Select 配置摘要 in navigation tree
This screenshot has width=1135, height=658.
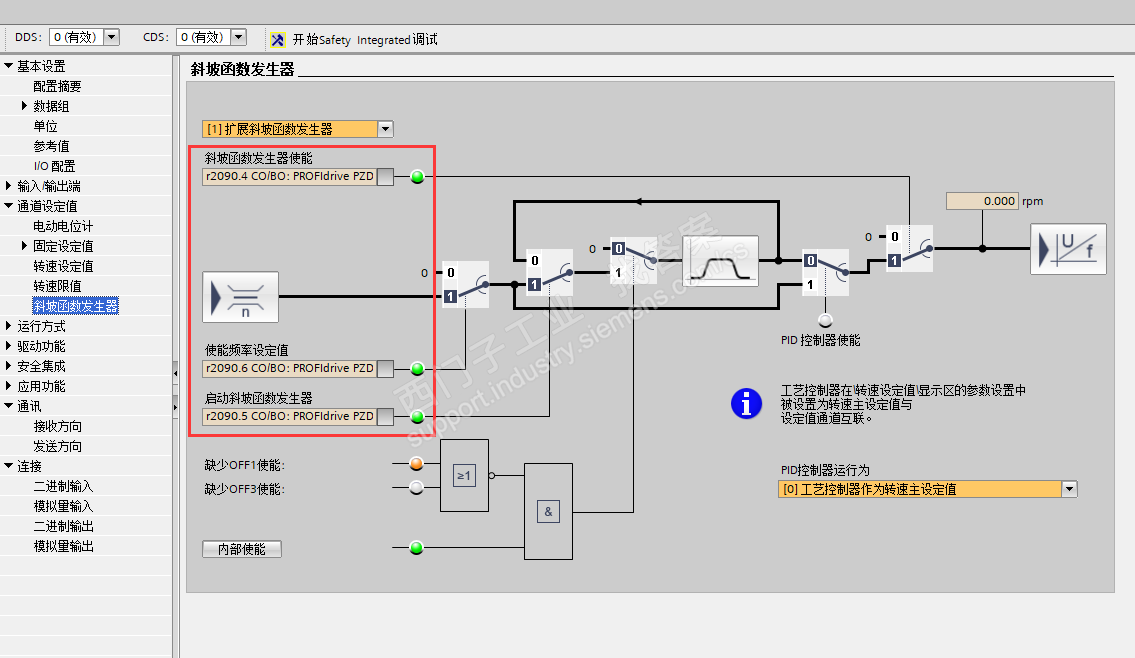tap(57, 86)
